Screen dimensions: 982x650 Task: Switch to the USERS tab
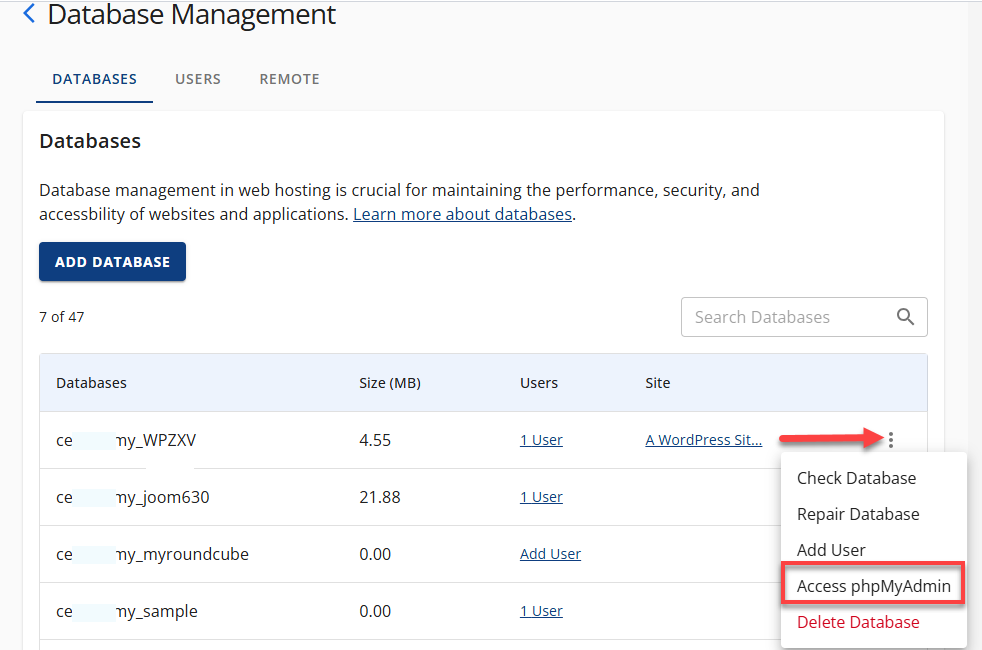coord(197,78)
